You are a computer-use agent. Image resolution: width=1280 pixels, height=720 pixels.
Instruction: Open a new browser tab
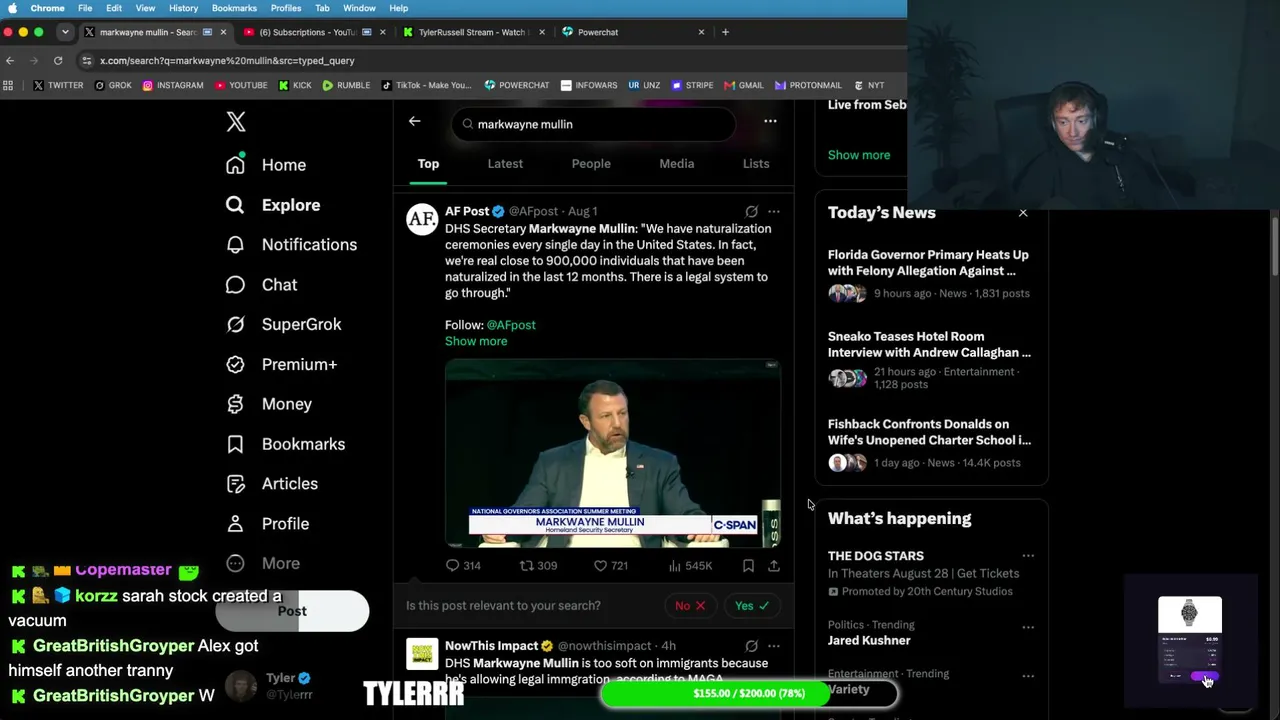tap(725, 32)
